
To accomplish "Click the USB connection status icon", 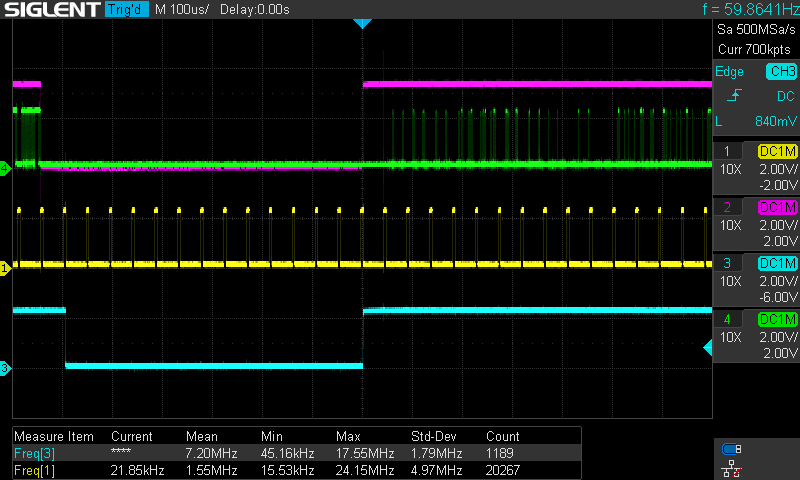I will [732, 449].
